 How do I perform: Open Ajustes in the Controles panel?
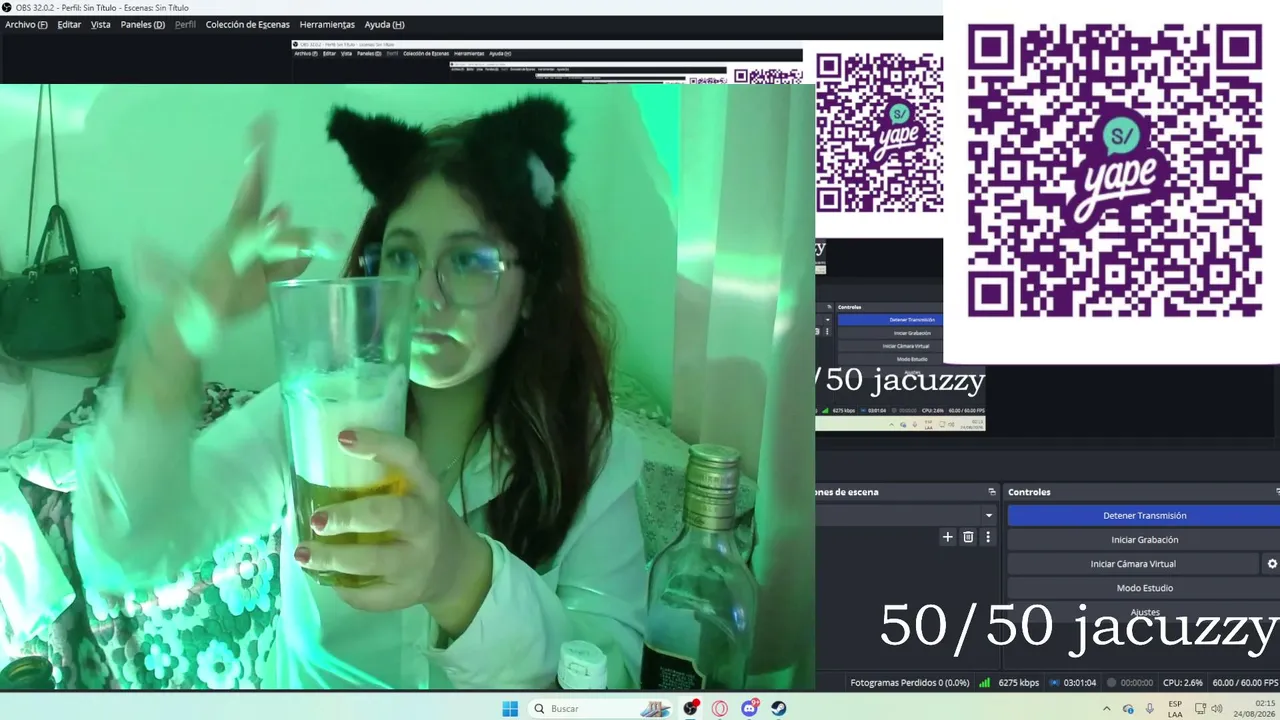tap(1144, 612)
